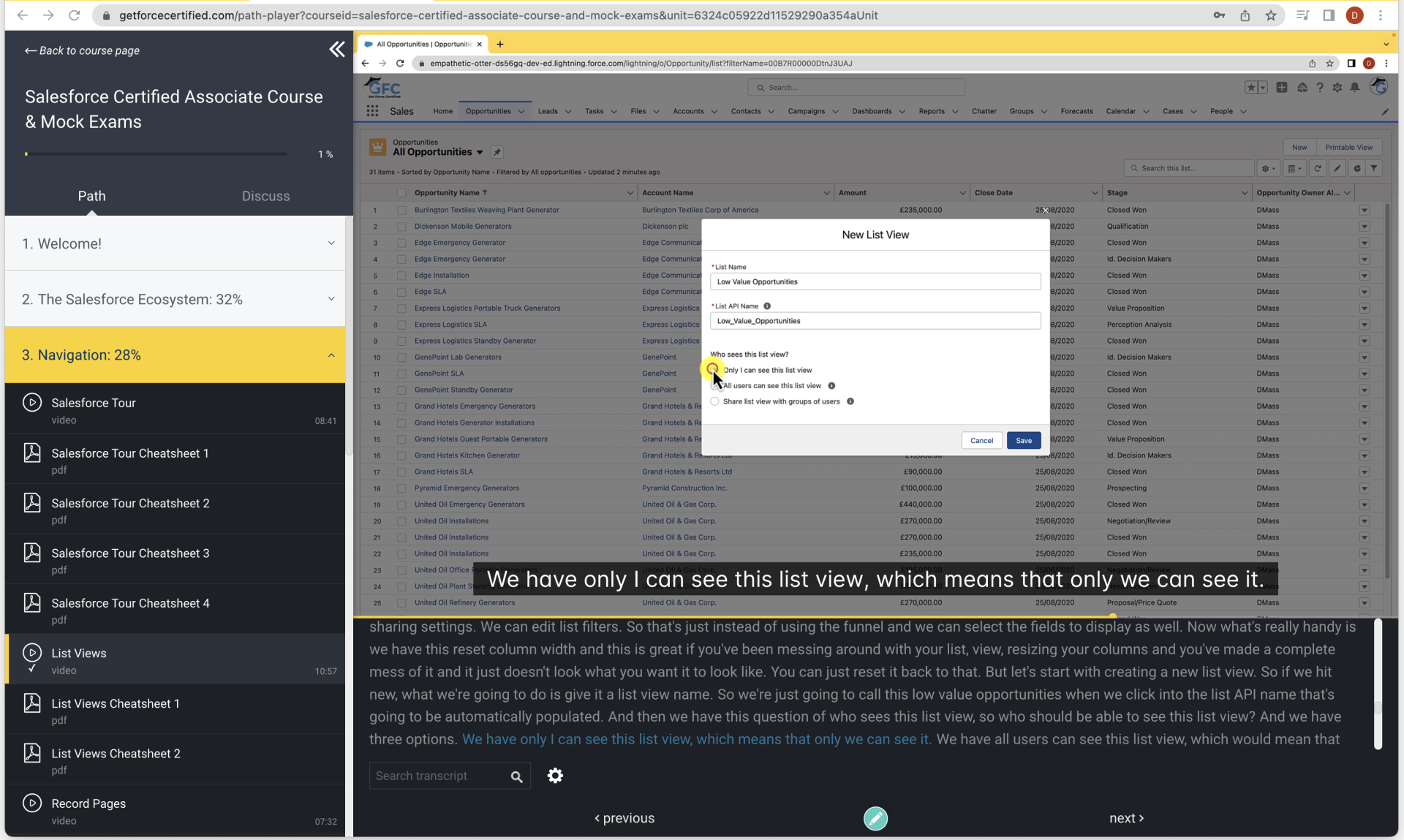
Task: Expand The Salesforce Ecosystem section
Action: tap(175, 299)
